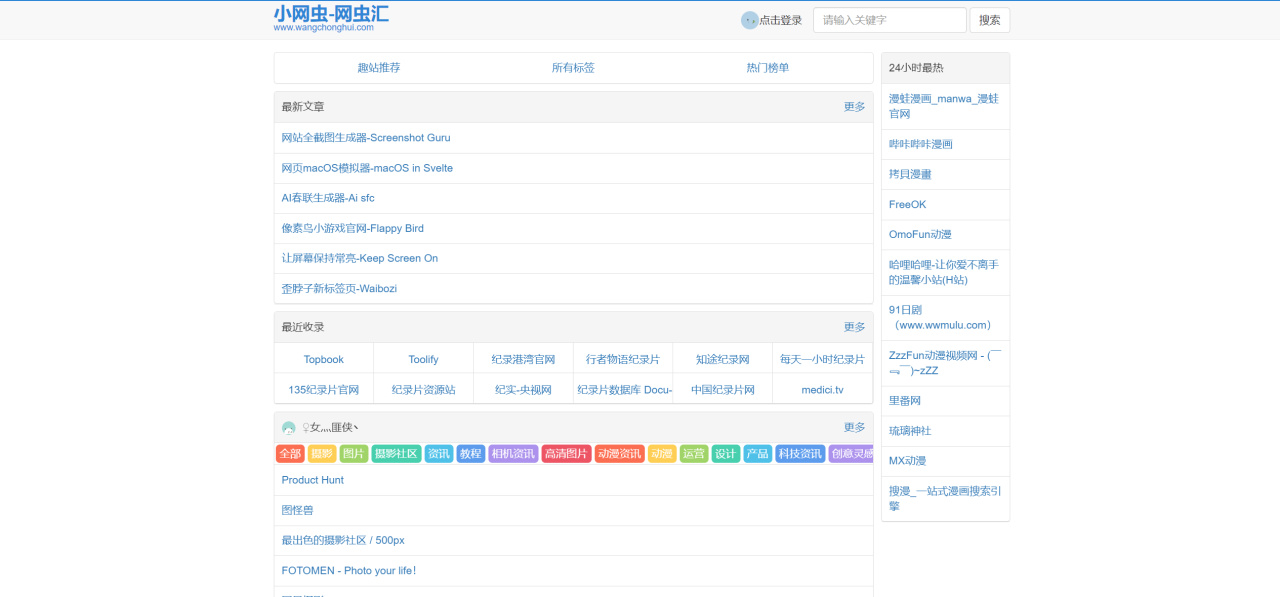Screen dimensions: 1280x597
Task: Open 琉璃神社 hot link
Action: [910, 430]
